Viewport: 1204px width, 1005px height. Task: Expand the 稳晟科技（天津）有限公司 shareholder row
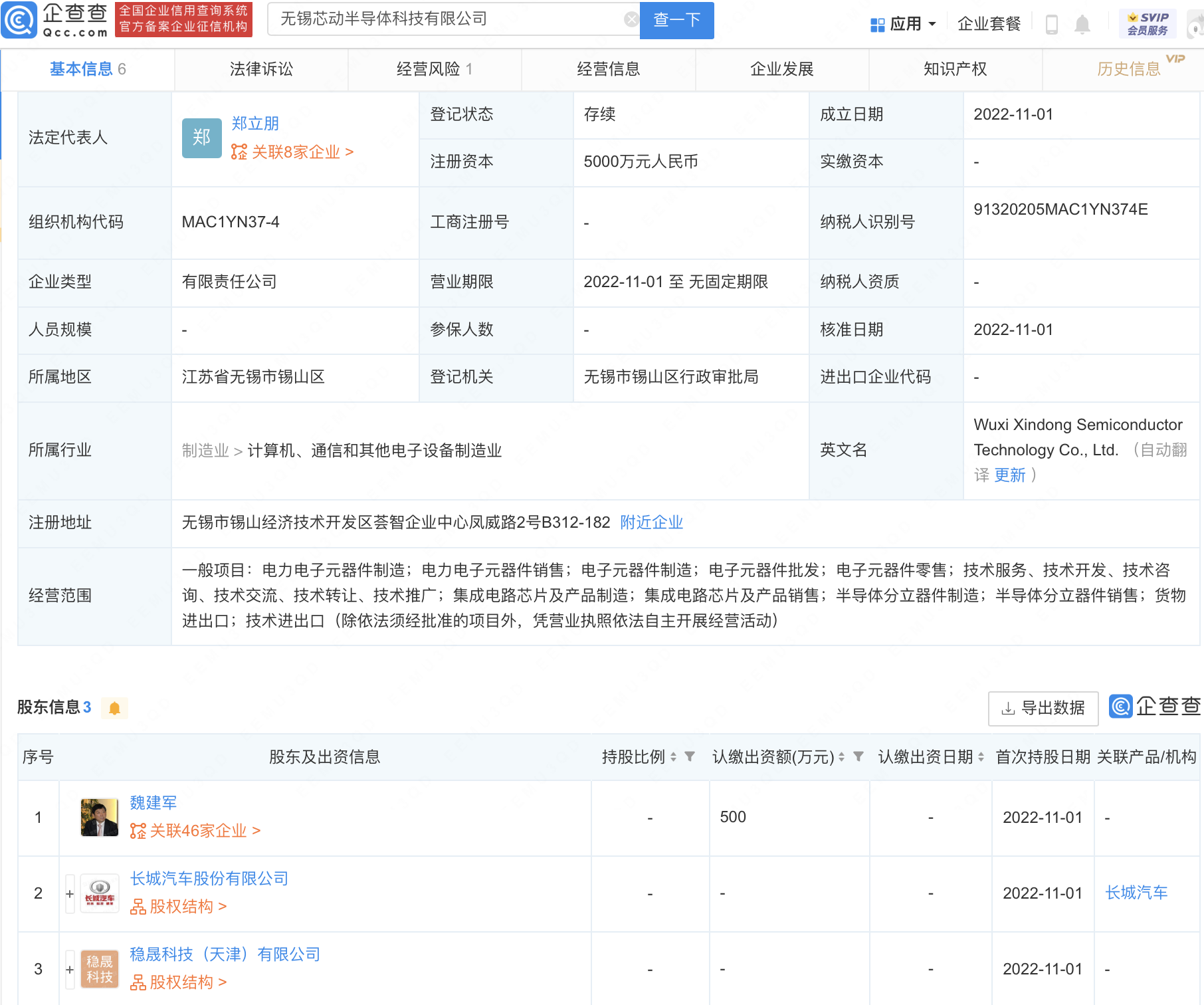coord(69,970)
